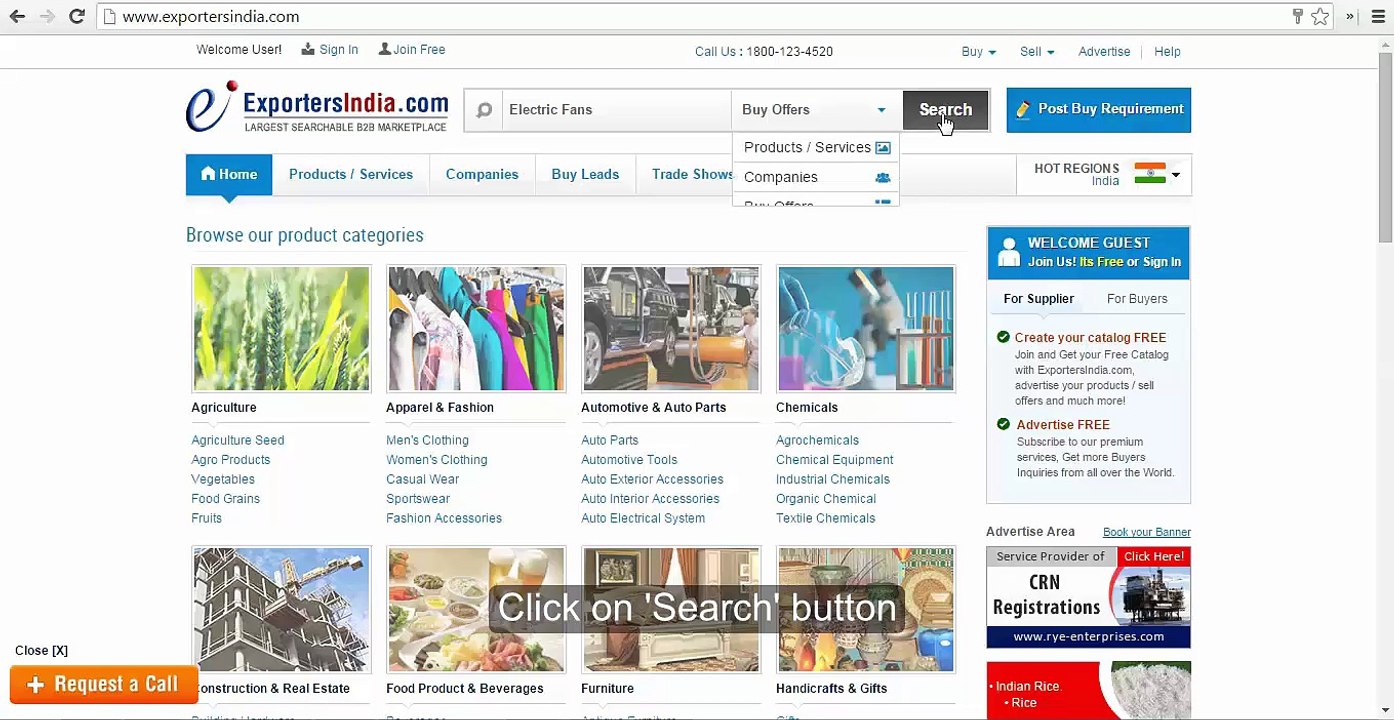Click the Search button
This screenshot has width=1394, height=720.
pyautogui.click(x=945, y=110)
